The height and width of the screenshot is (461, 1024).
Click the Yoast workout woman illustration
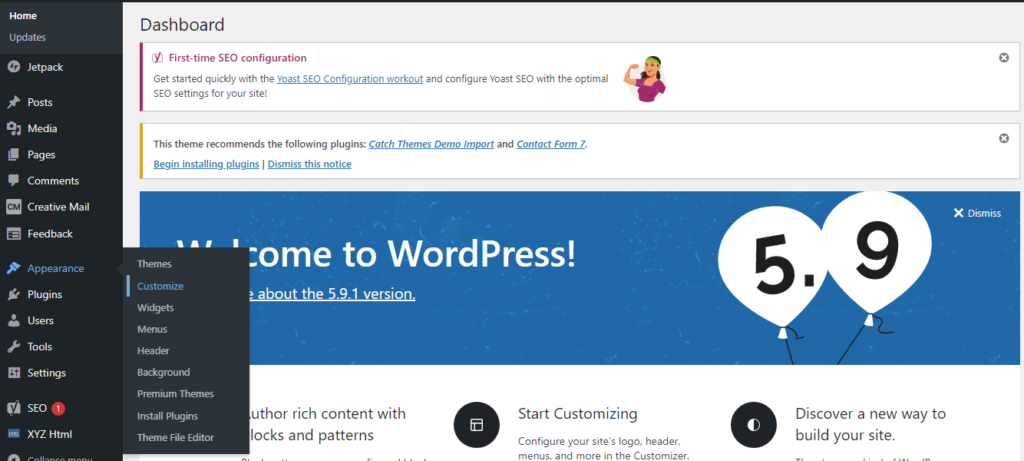645,78
